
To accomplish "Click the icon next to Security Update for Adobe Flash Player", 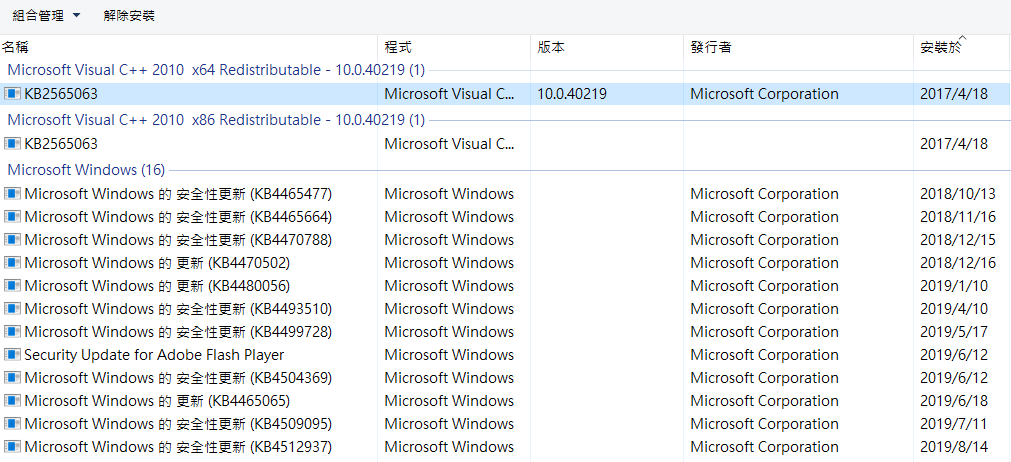I will coord(12,355).
